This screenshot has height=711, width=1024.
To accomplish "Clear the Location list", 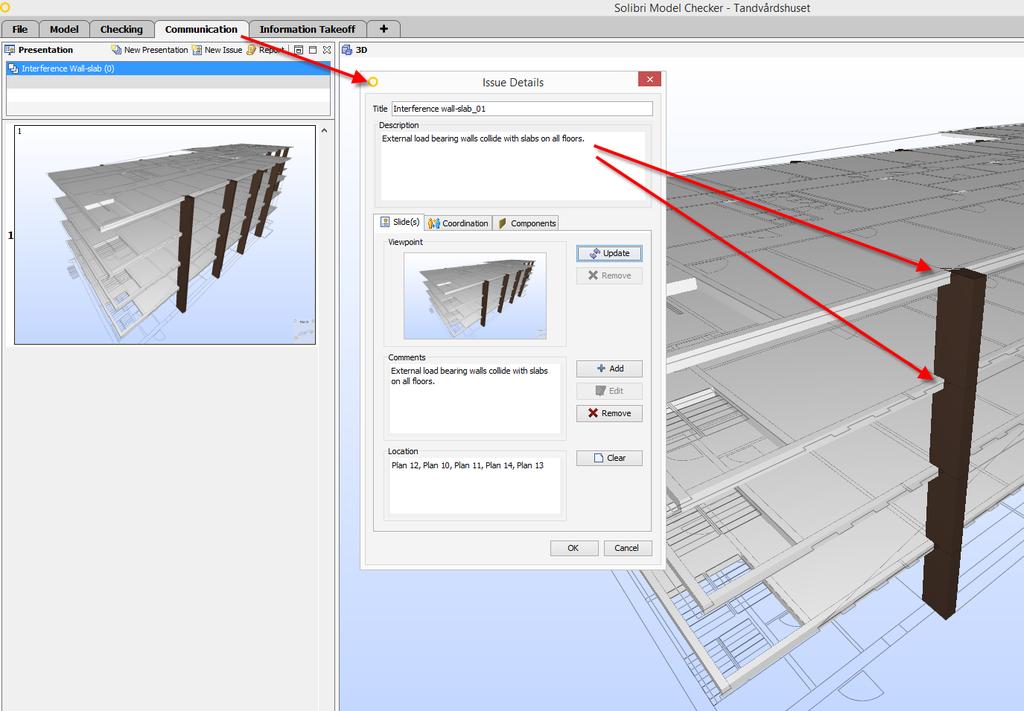I will point(609,458).
